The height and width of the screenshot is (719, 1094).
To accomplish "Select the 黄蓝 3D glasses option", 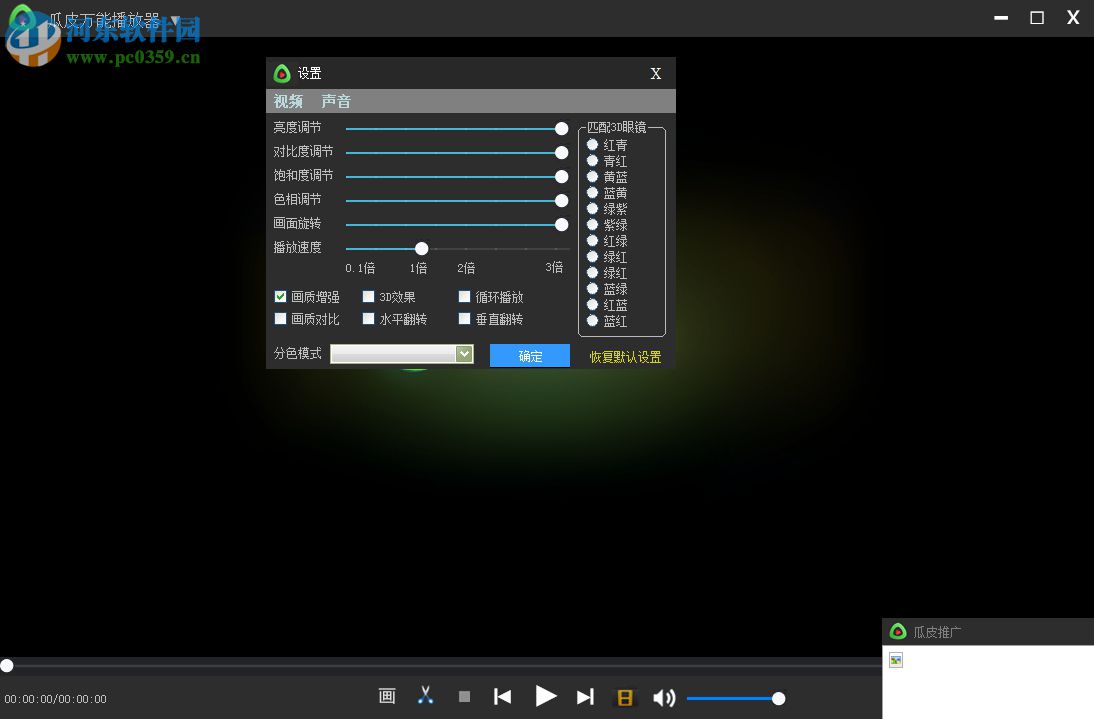I will (592, 176).
